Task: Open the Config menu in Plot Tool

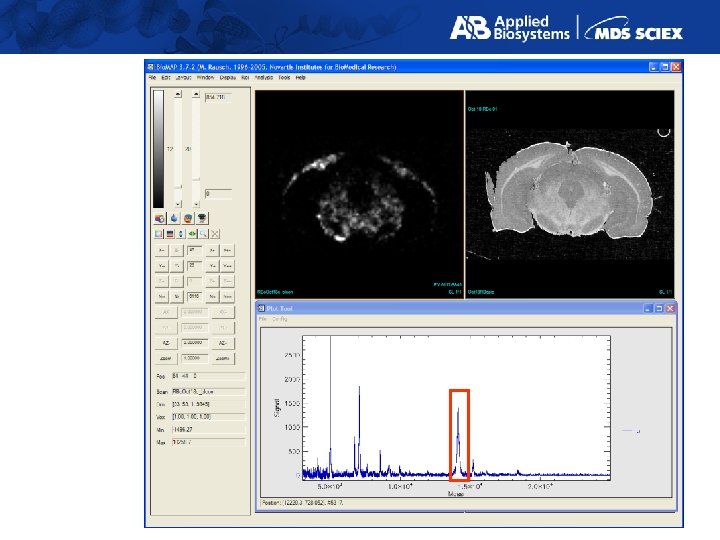Action: 281,320
